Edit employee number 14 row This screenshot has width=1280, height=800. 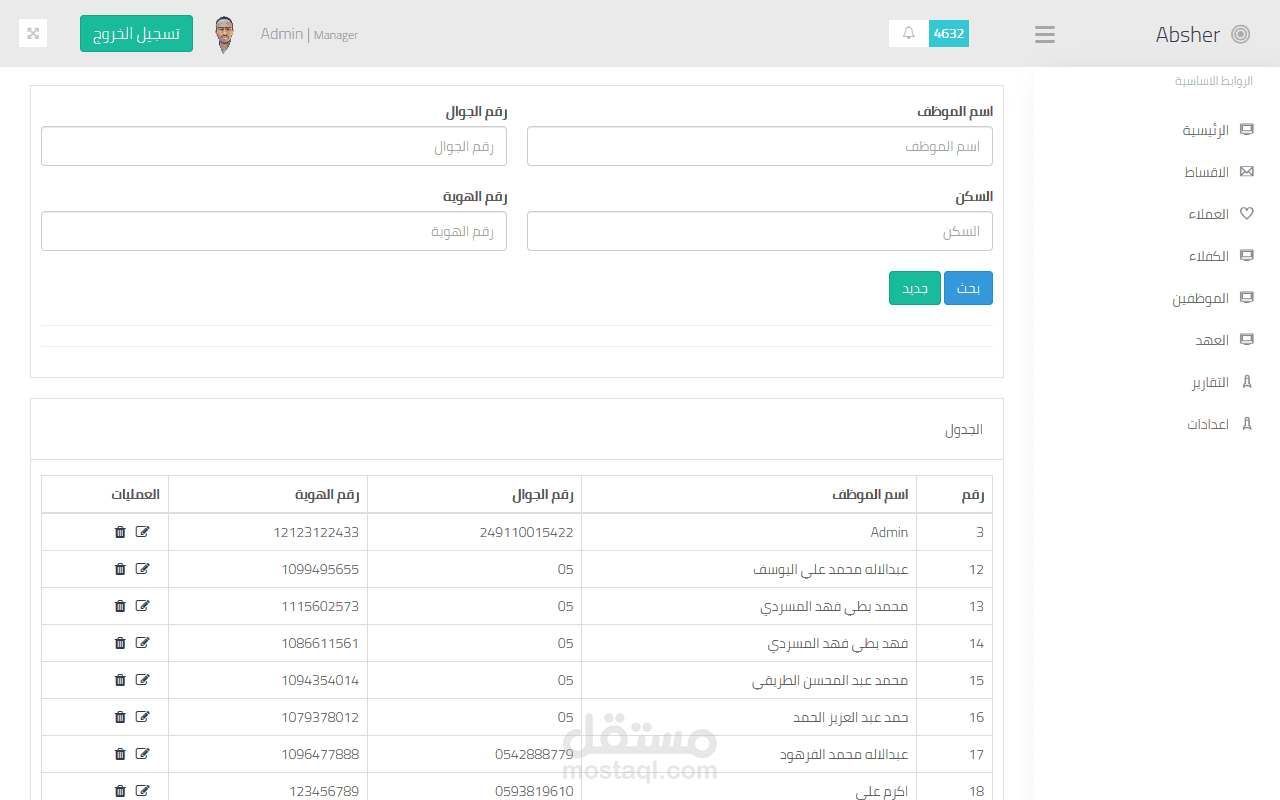(142, 643)
